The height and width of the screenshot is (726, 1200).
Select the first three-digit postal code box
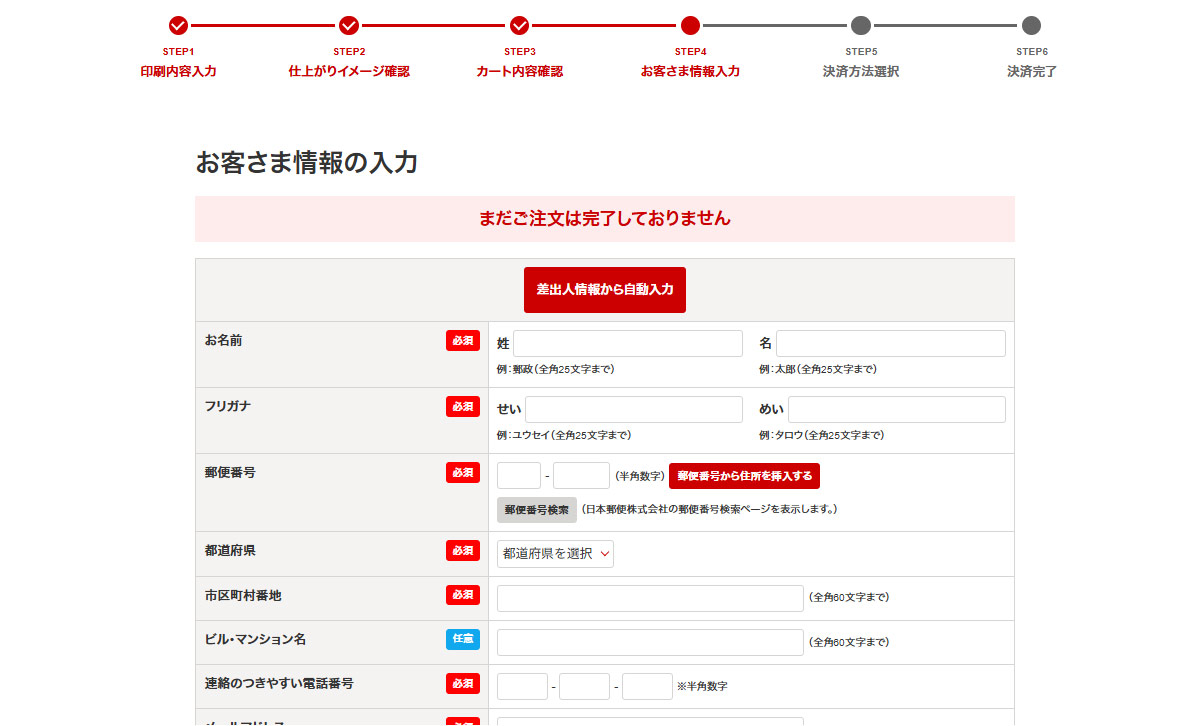(519, 476)
